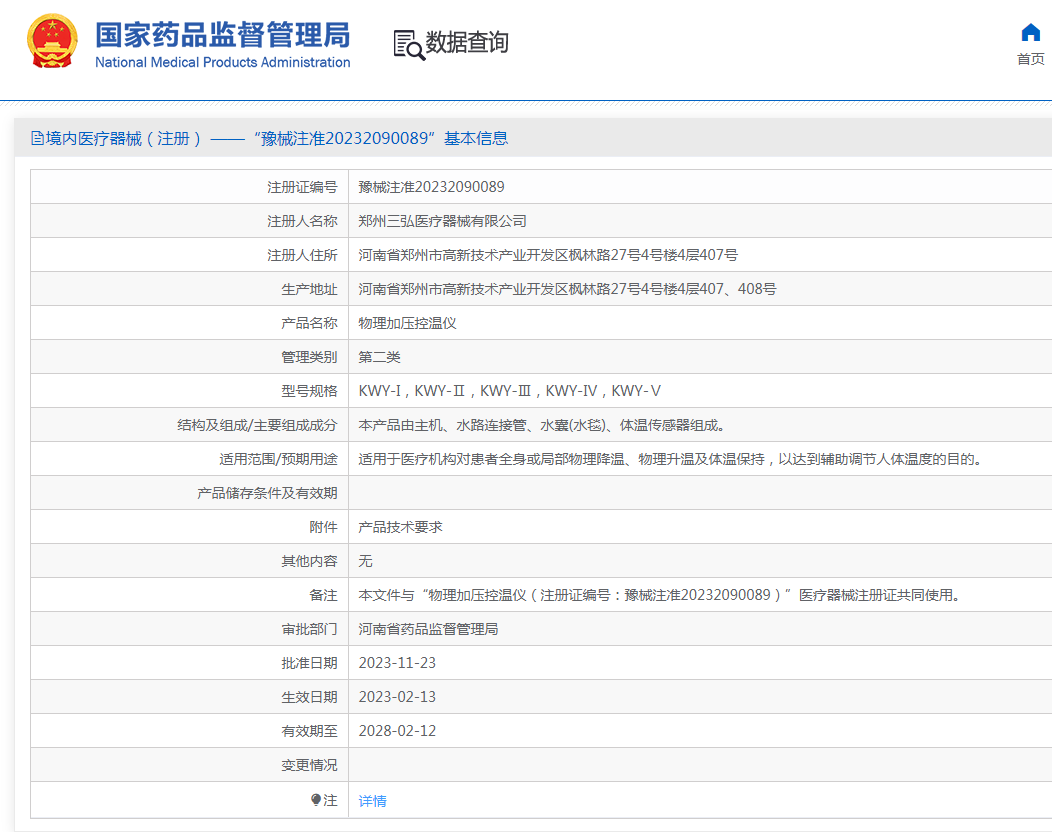Click the document icon before 境内医疗器械（注册）
The height and width of the screenshot is (832, 1052).
tap(35, 138)
